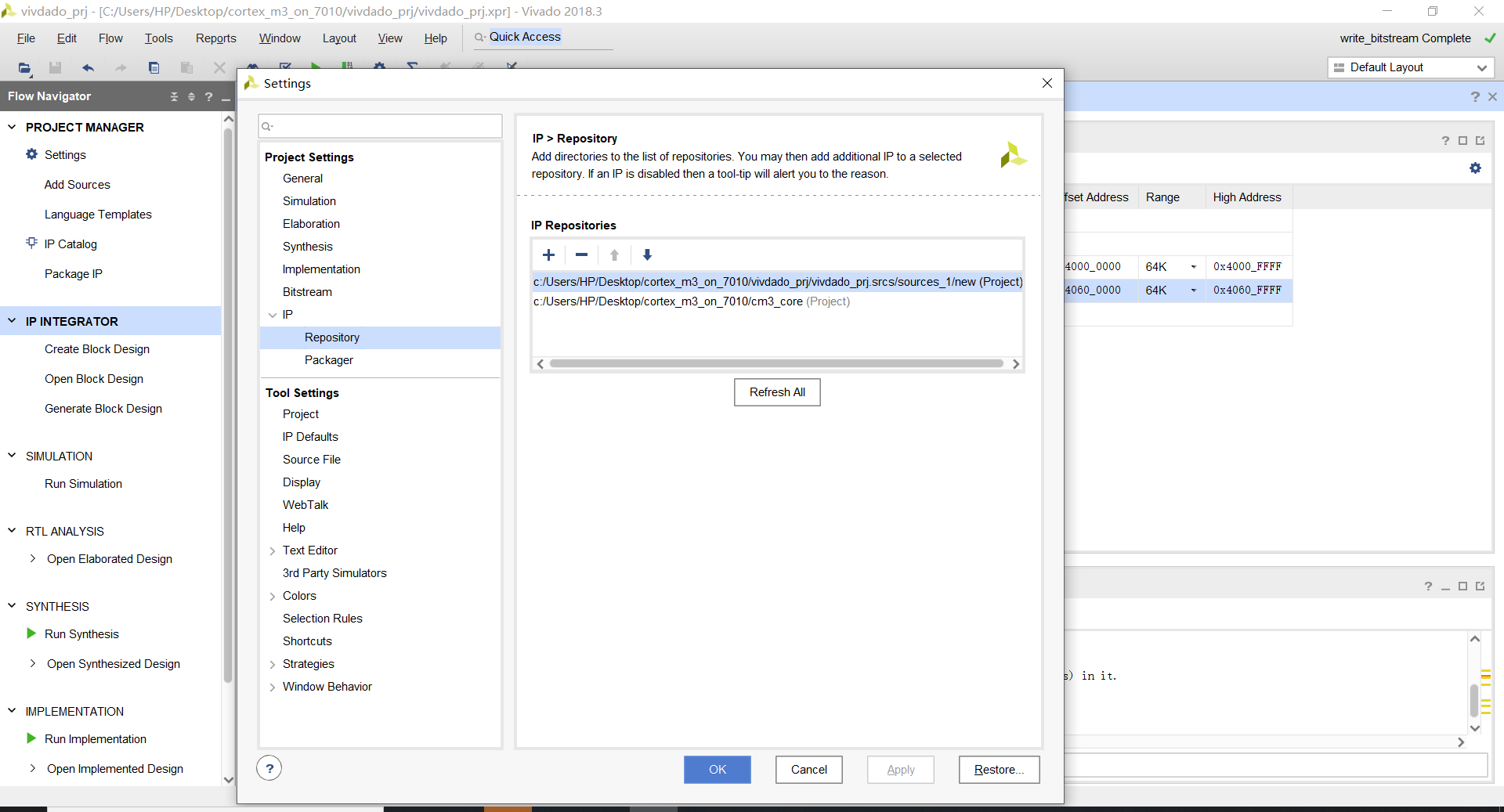Click OK in Settings dialog

(x=718, y=770)
